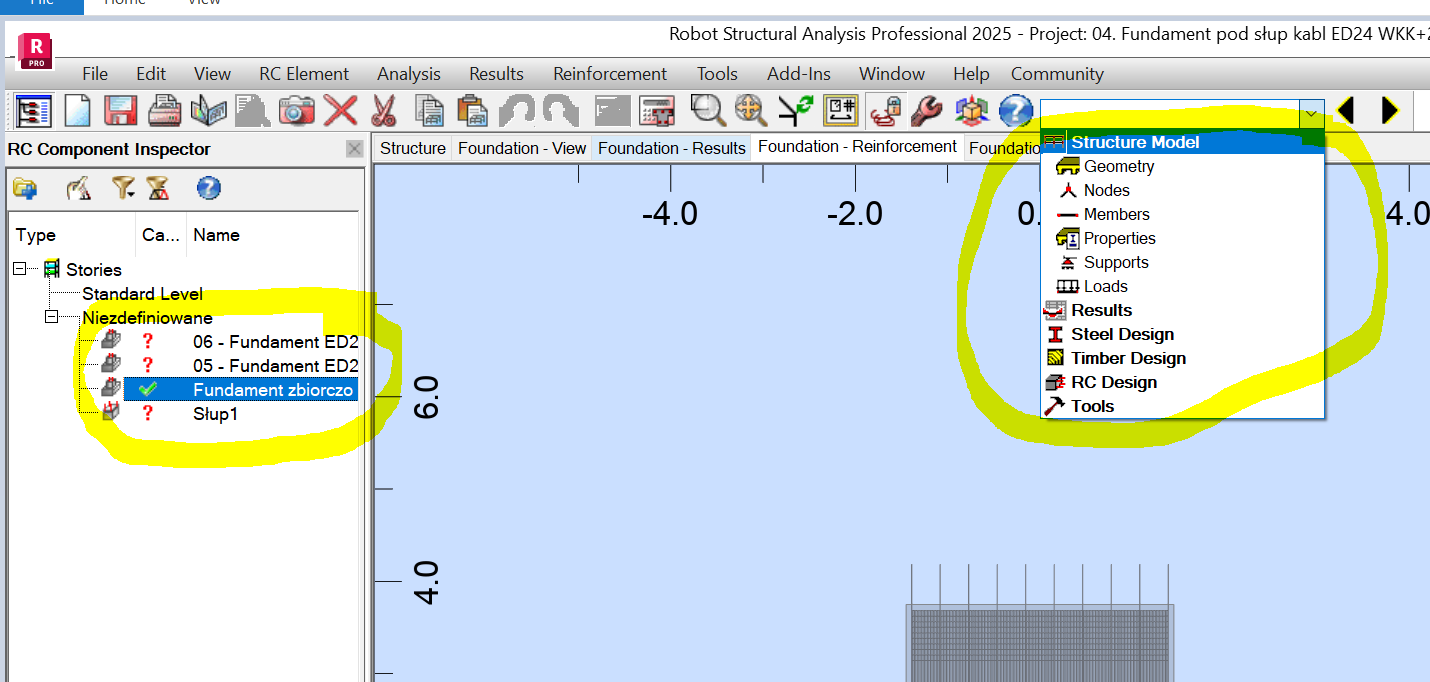Open the Calculations calculator icon on toolbar

tap(657, 111)
